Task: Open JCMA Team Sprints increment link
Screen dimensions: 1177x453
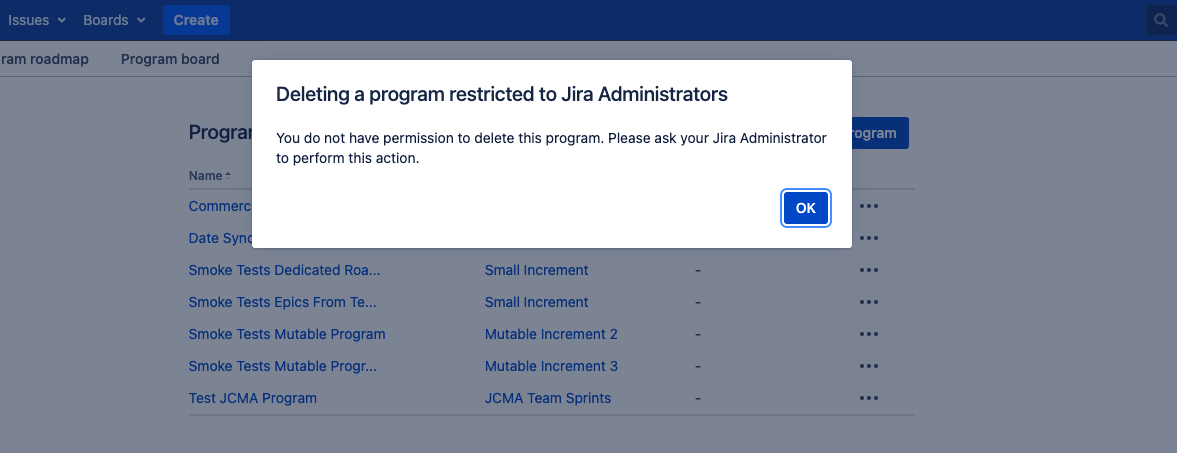Action: pyautogui.click(x=547, y=398)
